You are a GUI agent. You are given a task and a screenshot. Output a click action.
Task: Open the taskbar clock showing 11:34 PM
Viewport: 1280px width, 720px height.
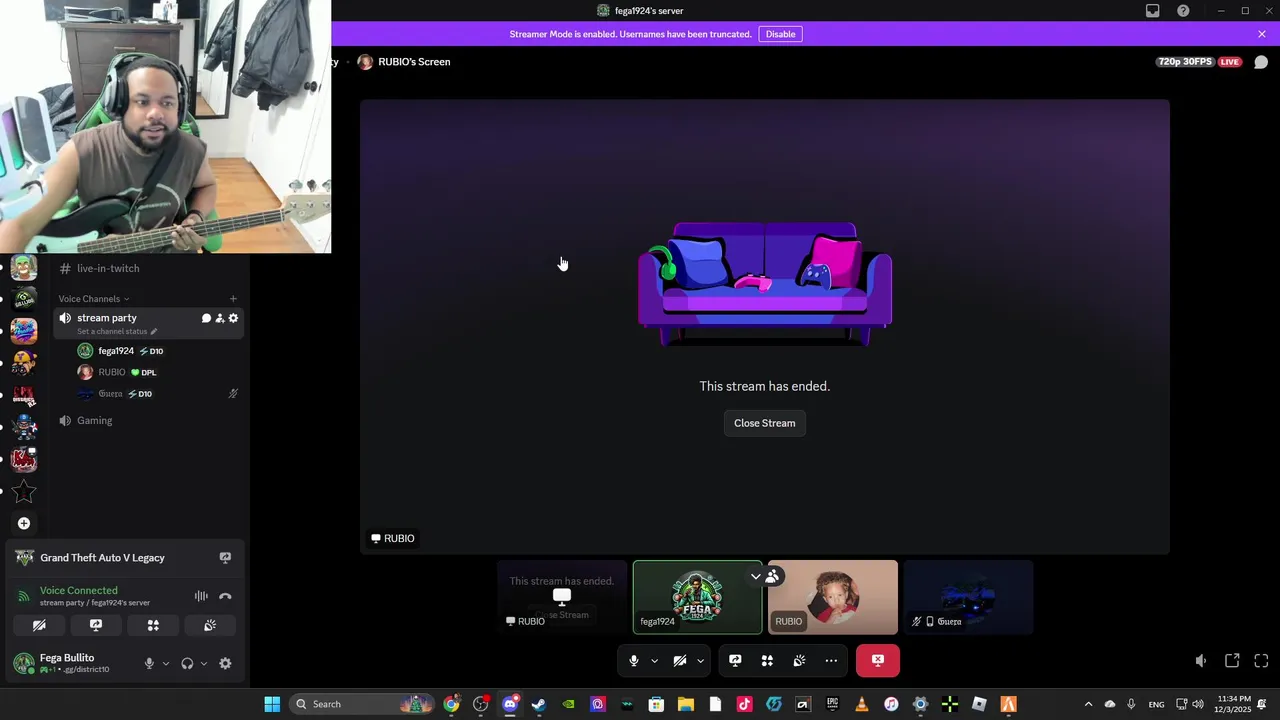[1234, 704]
